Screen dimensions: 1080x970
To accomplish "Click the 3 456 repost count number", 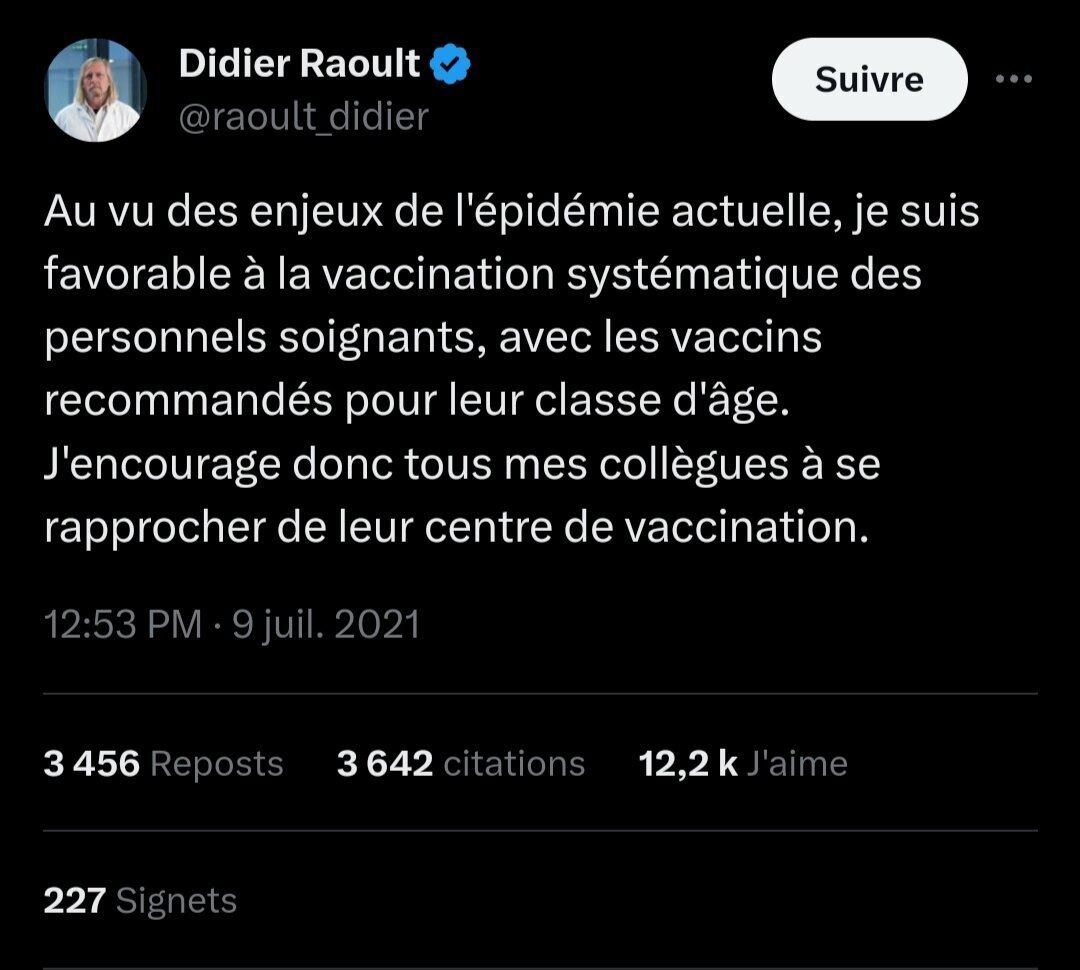I will coord(92,763).
